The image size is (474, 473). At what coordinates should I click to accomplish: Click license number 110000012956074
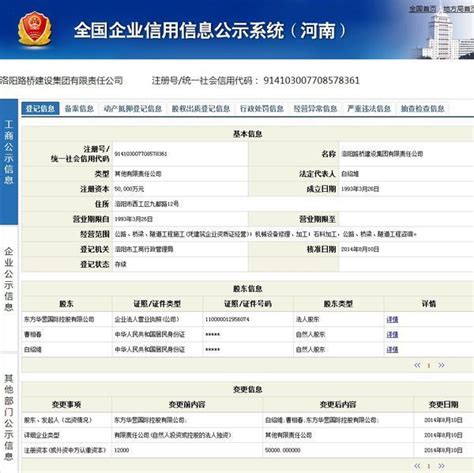[227, 319]
